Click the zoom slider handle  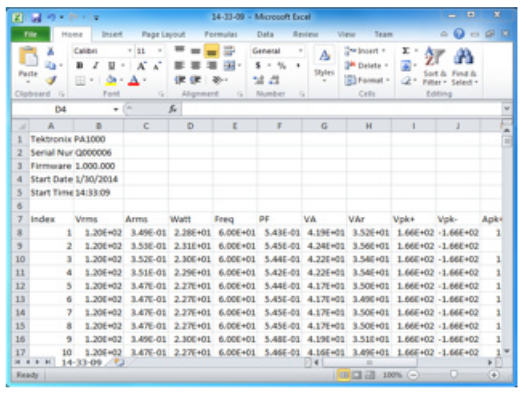tap(453, 374)
